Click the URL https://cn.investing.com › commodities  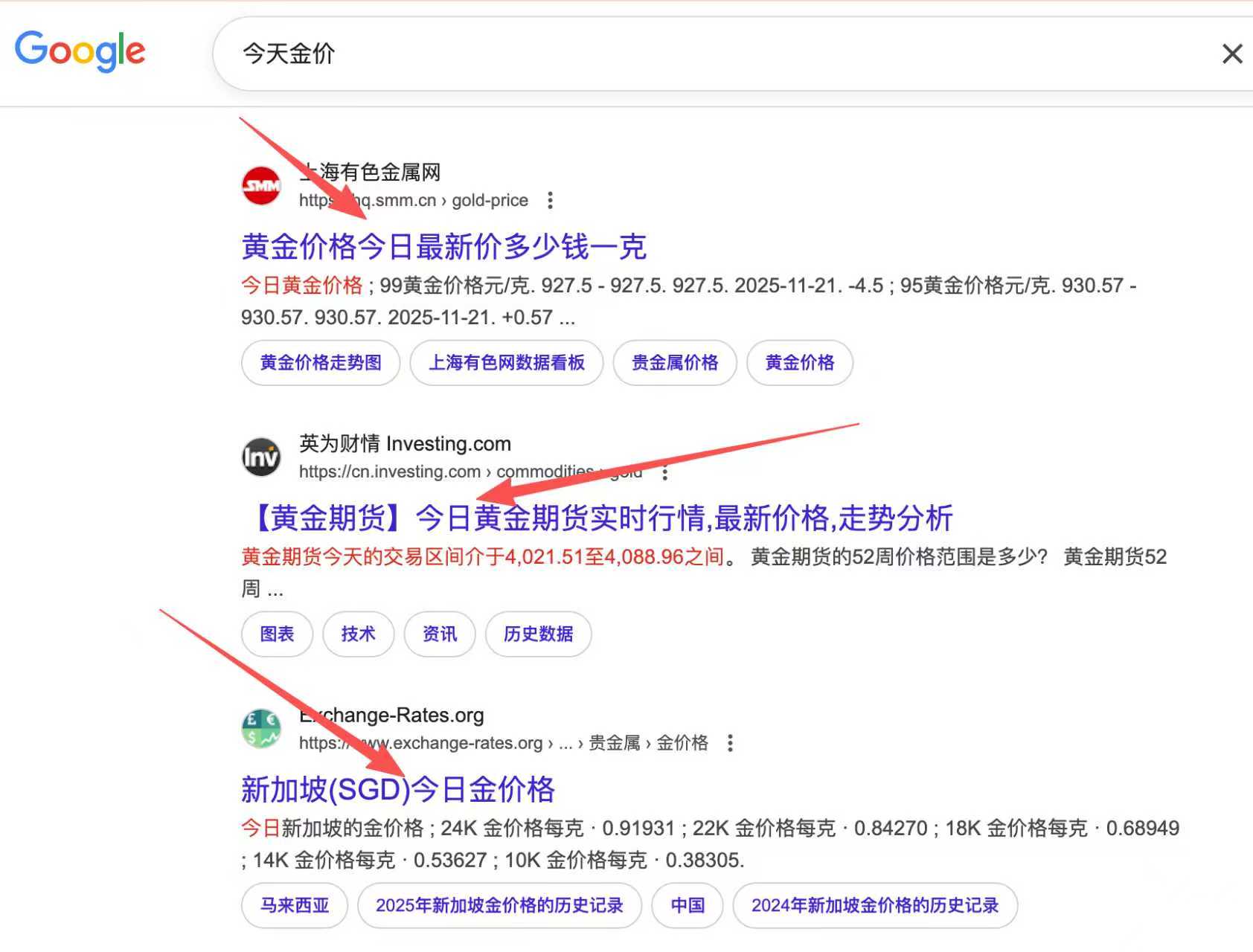pyautogui.click(x=470, y=472)
